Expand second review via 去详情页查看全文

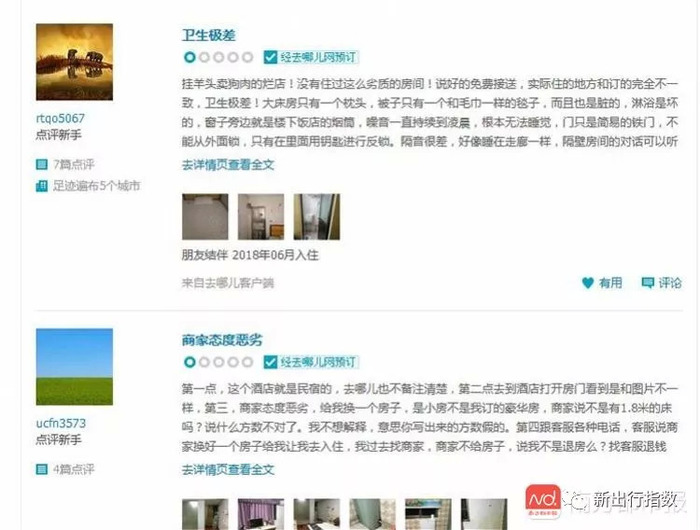point(228,470)
